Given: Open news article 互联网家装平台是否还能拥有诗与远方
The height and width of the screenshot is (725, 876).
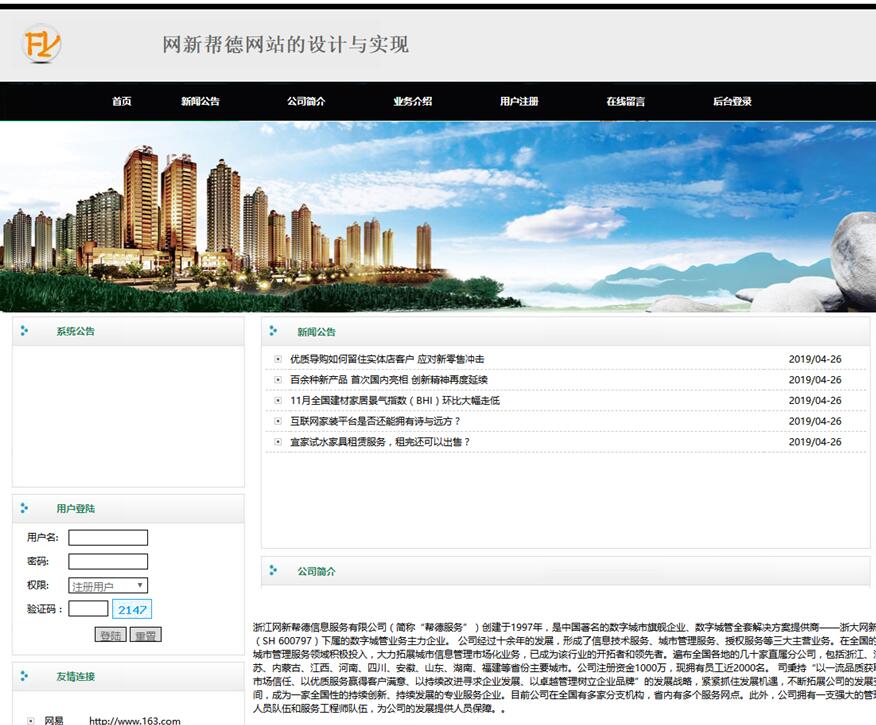Looking at the screenshot, I should [375, 421].
